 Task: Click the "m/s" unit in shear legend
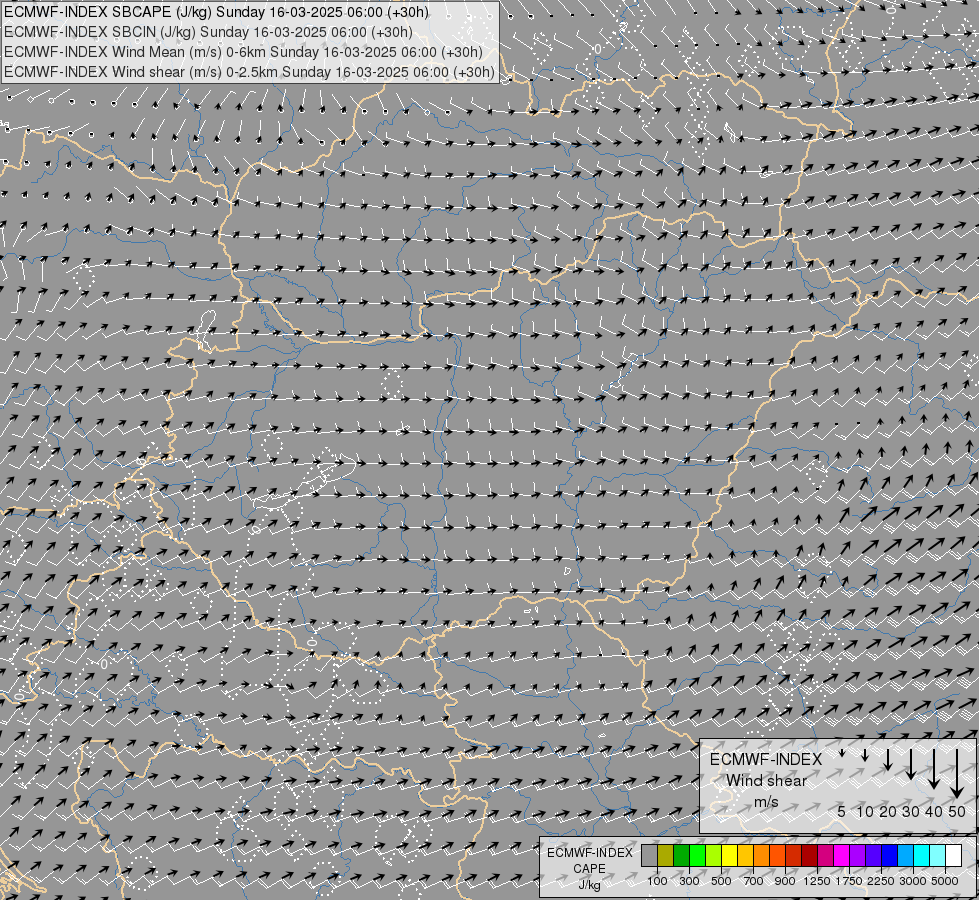[766, 801]
